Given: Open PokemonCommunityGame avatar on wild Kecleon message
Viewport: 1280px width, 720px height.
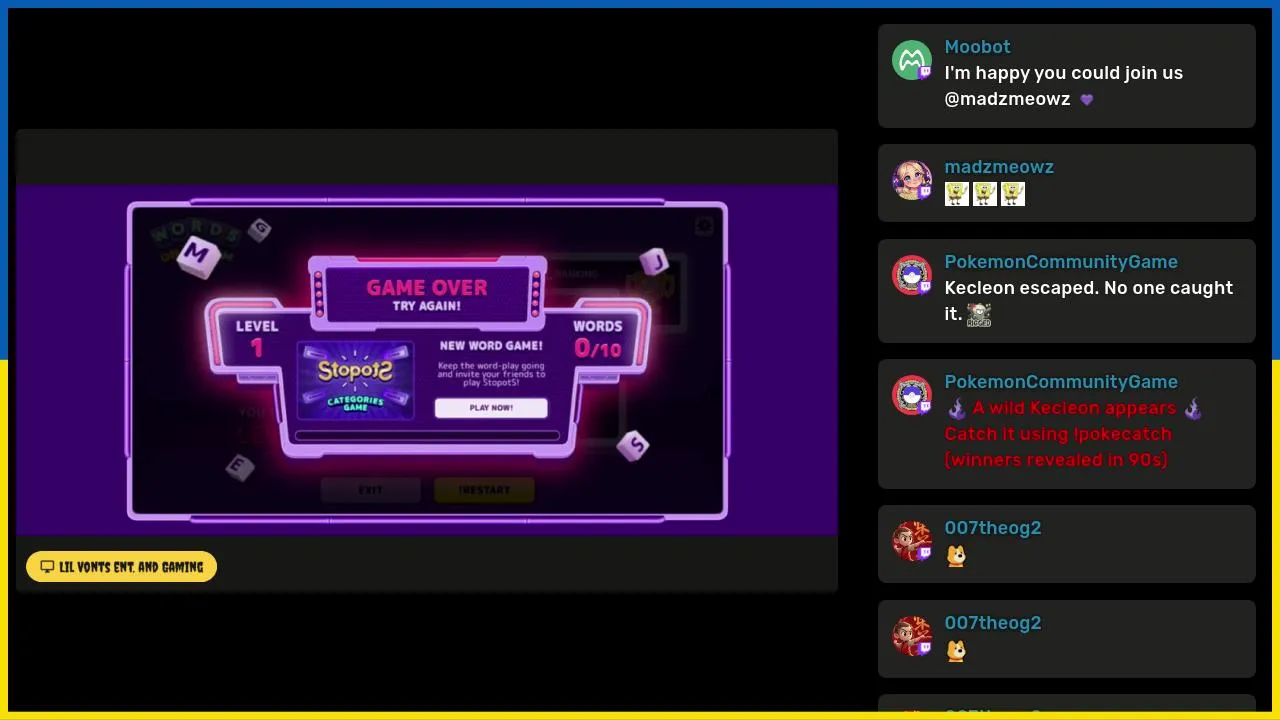Looking at the screenshot, I should [912, 396].
